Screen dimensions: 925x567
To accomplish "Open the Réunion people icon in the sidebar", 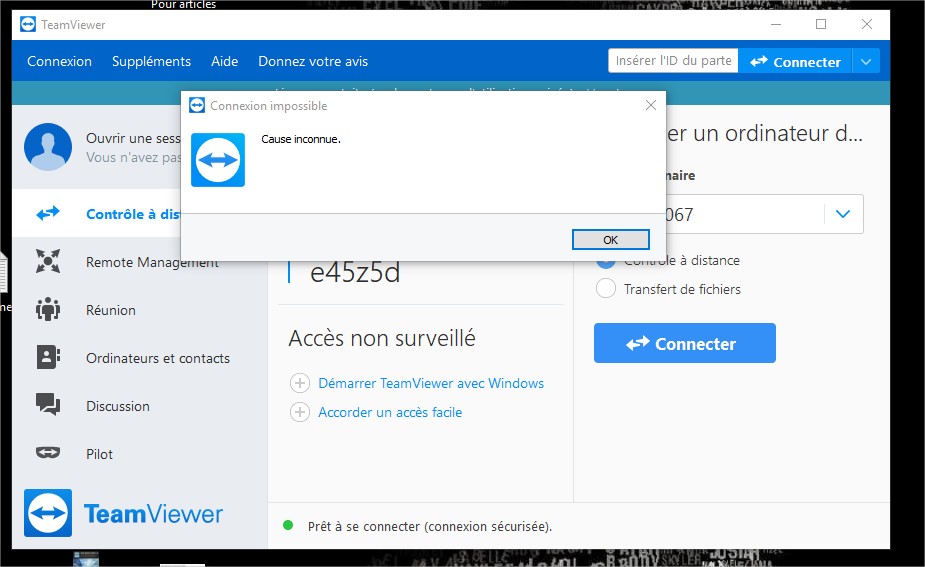I will click(48, 309).
